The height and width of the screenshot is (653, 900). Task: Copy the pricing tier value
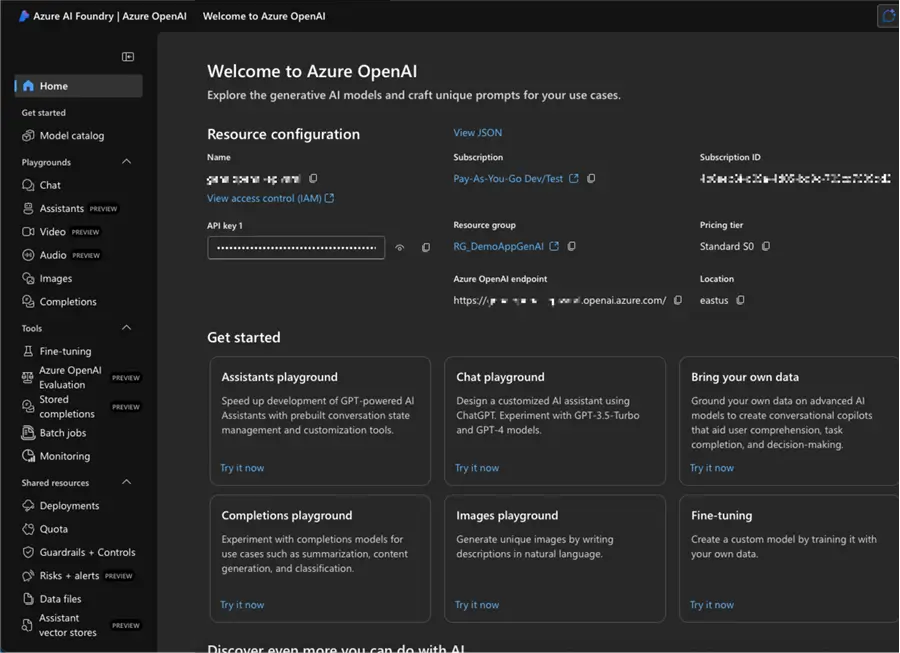coord(765,246)
